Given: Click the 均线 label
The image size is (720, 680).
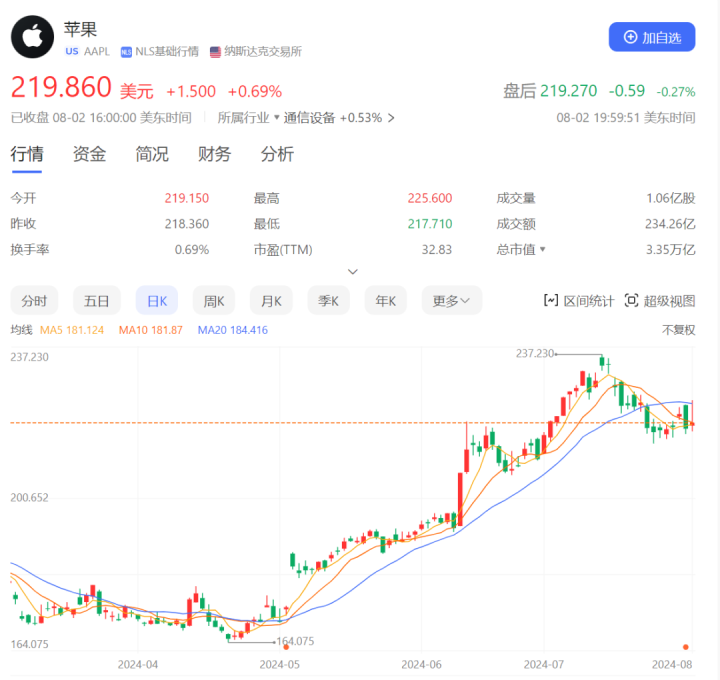Looking at the screenshot, I should (x=22, y=330).
